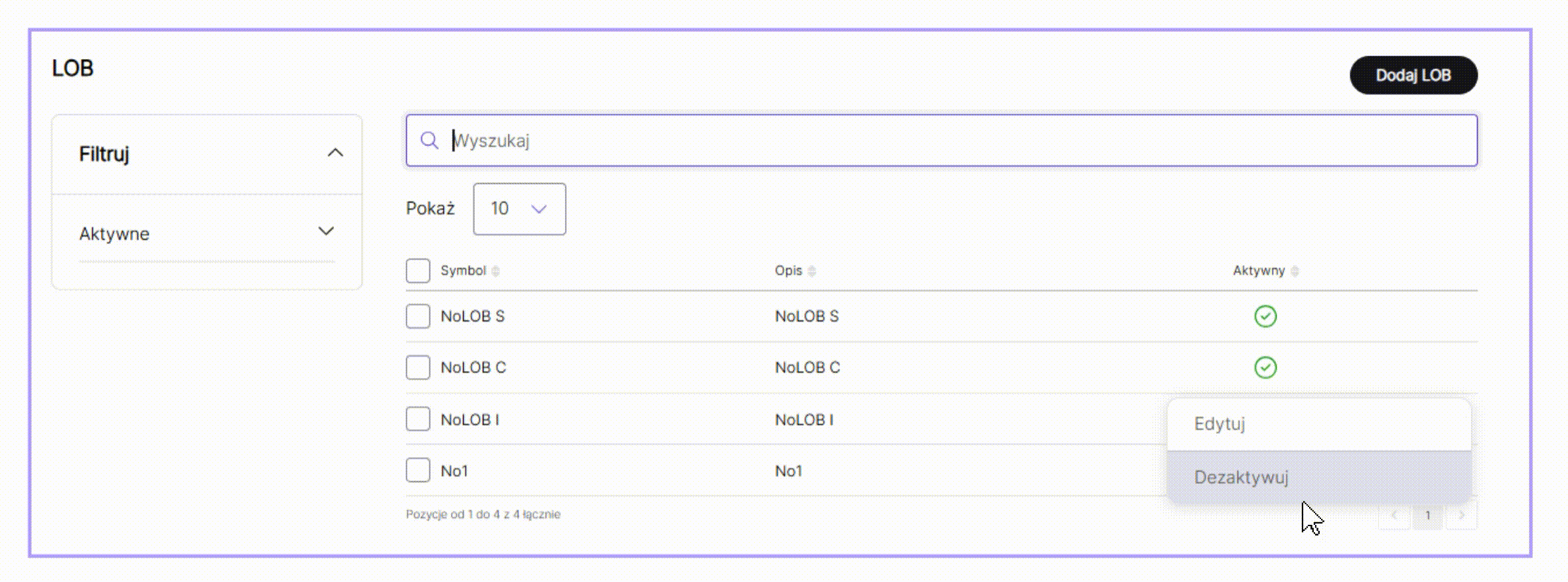The width and height of the screenshot is (1568, 582).
Task: Check the NoLOB I row checkbox
Action: pyautogui.click(x=418, y=419)
